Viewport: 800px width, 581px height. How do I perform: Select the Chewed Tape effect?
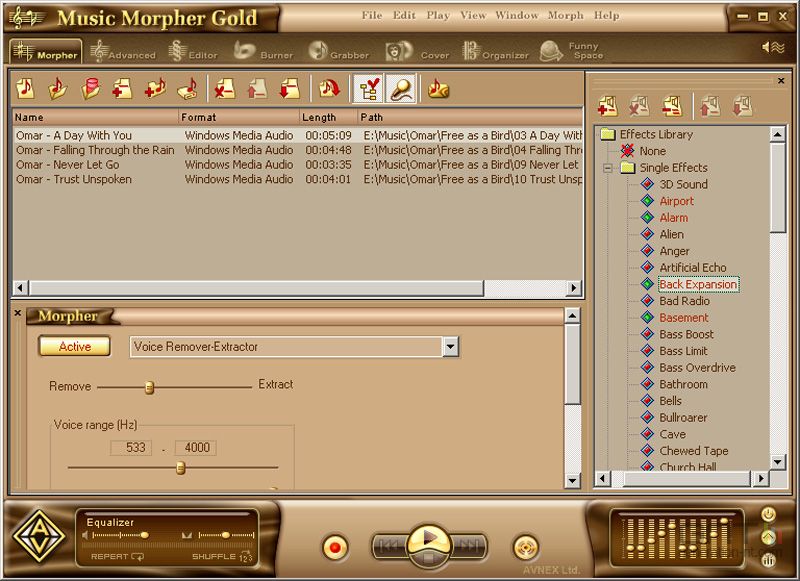pyautogui.click(x=694, y=451)
